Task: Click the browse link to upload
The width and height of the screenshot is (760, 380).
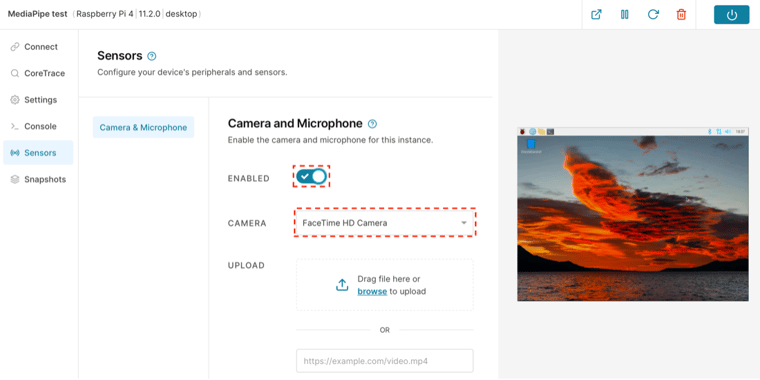Action: pyautogui.click(x=372, y=292)
